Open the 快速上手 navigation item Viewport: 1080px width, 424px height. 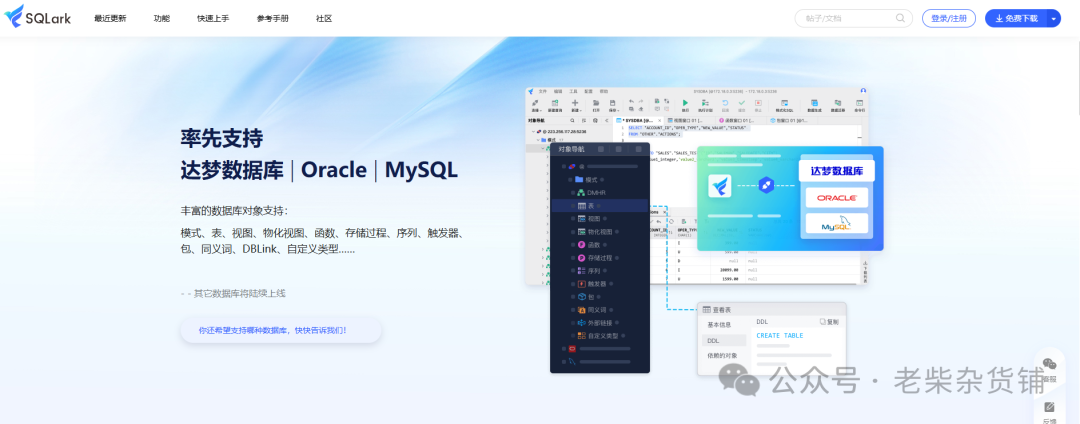pyautogui.click(x=213, y=19)
